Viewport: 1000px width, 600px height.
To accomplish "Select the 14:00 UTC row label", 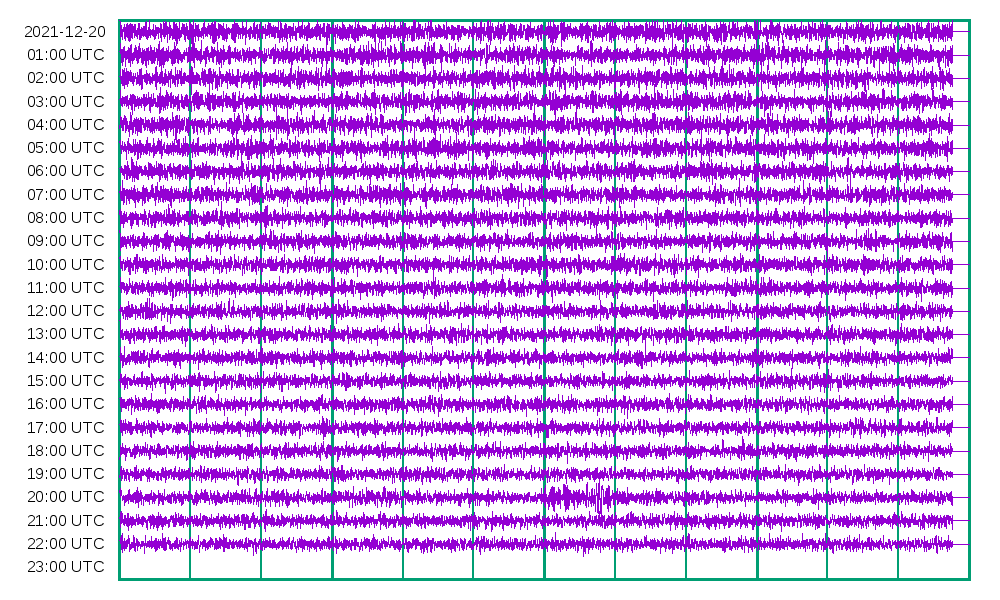I will (66, 357).
